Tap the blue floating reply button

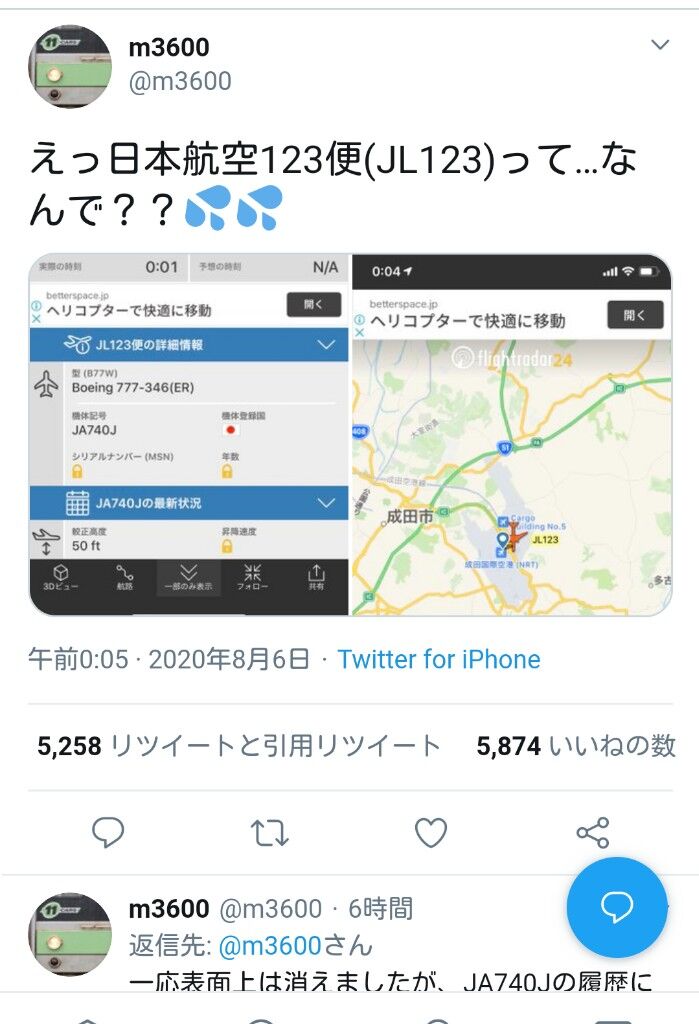pos(617,907)
